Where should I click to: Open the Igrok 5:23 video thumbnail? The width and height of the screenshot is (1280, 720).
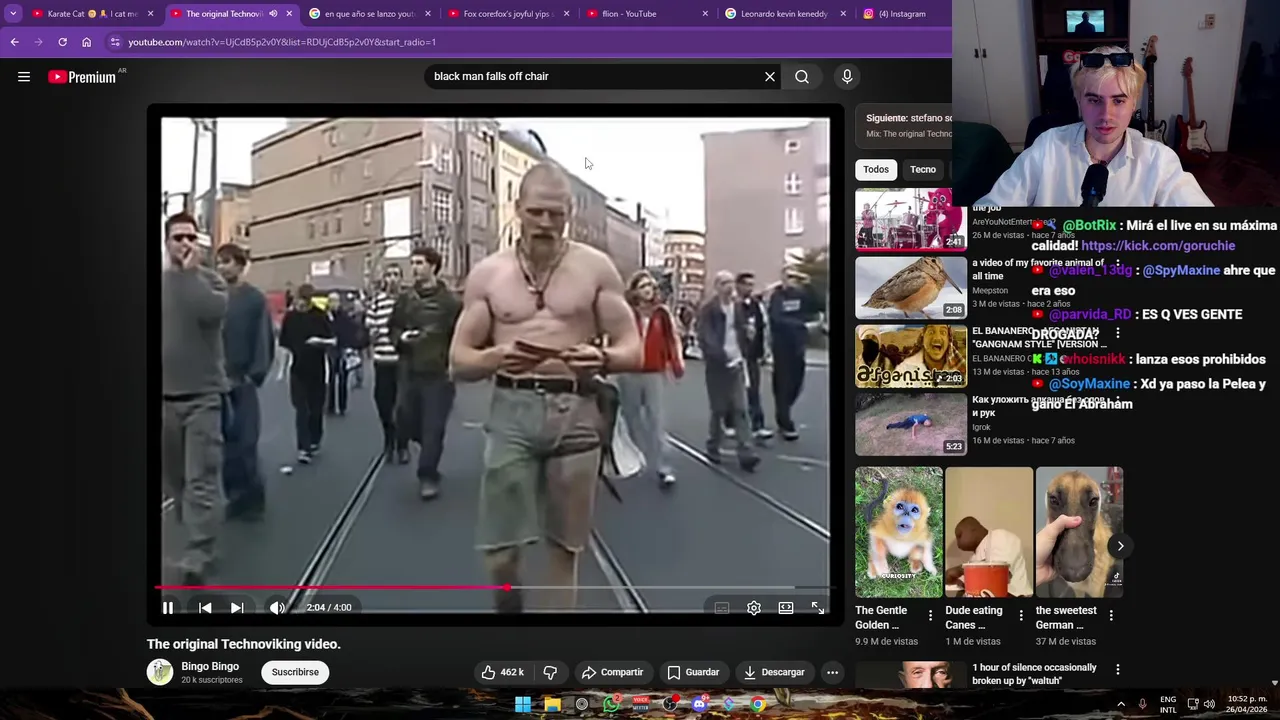[911, 424]
